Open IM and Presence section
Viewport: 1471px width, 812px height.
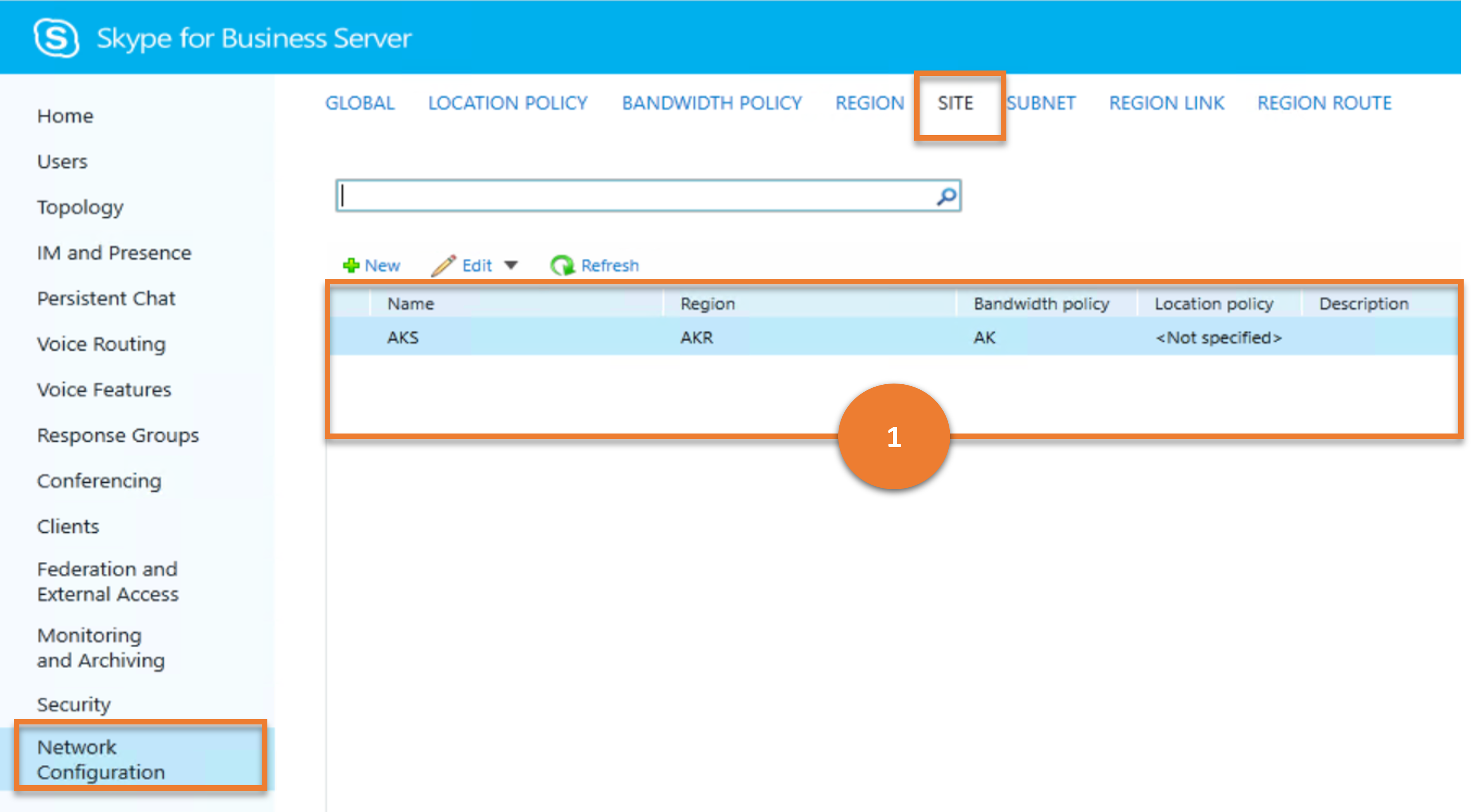[114, 253]
